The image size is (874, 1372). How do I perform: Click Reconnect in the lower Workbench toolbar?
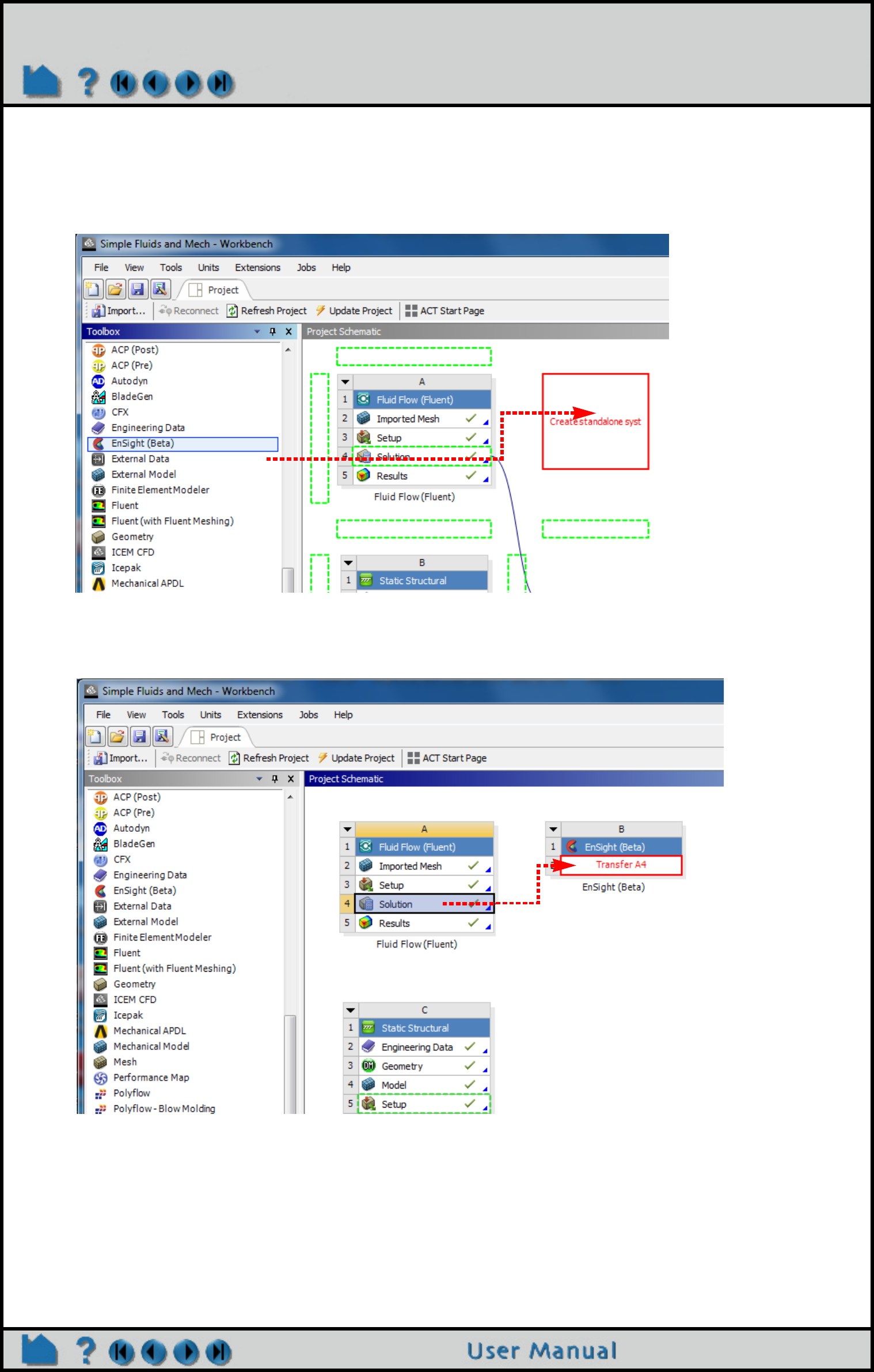pyautogui.click(x=191, y=758)
